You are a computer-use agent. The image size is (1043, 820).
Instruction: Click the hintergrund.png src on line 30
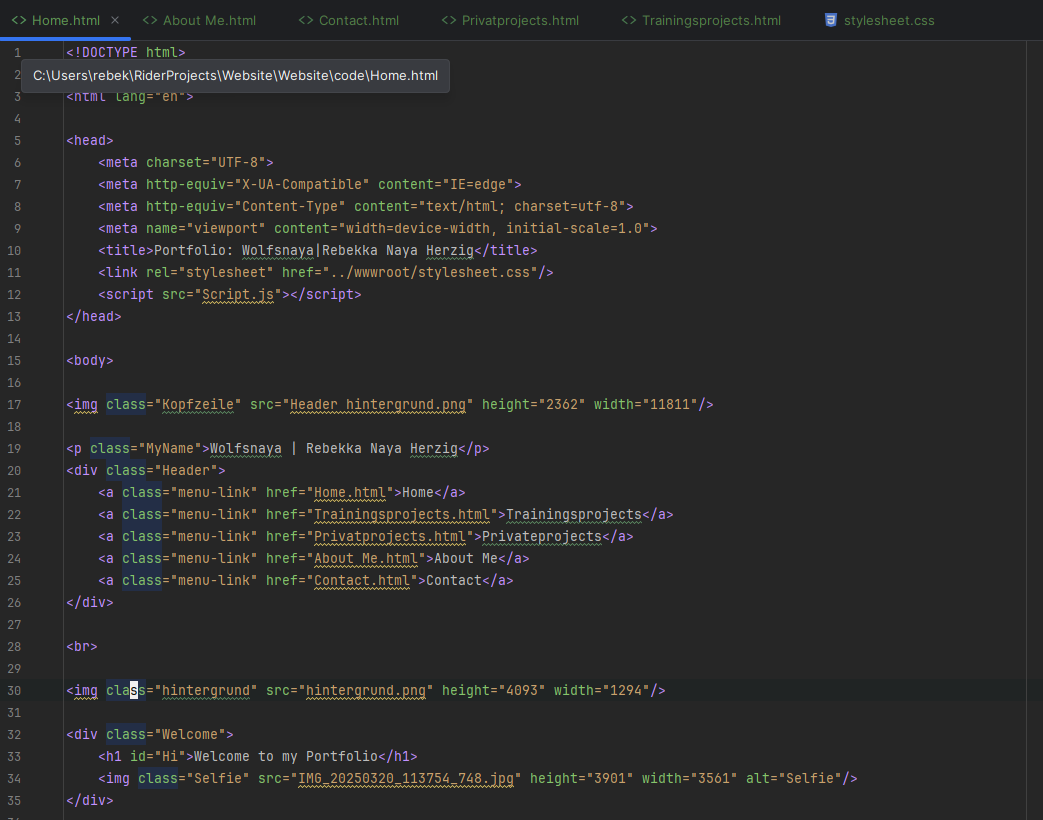pos(366,690)
